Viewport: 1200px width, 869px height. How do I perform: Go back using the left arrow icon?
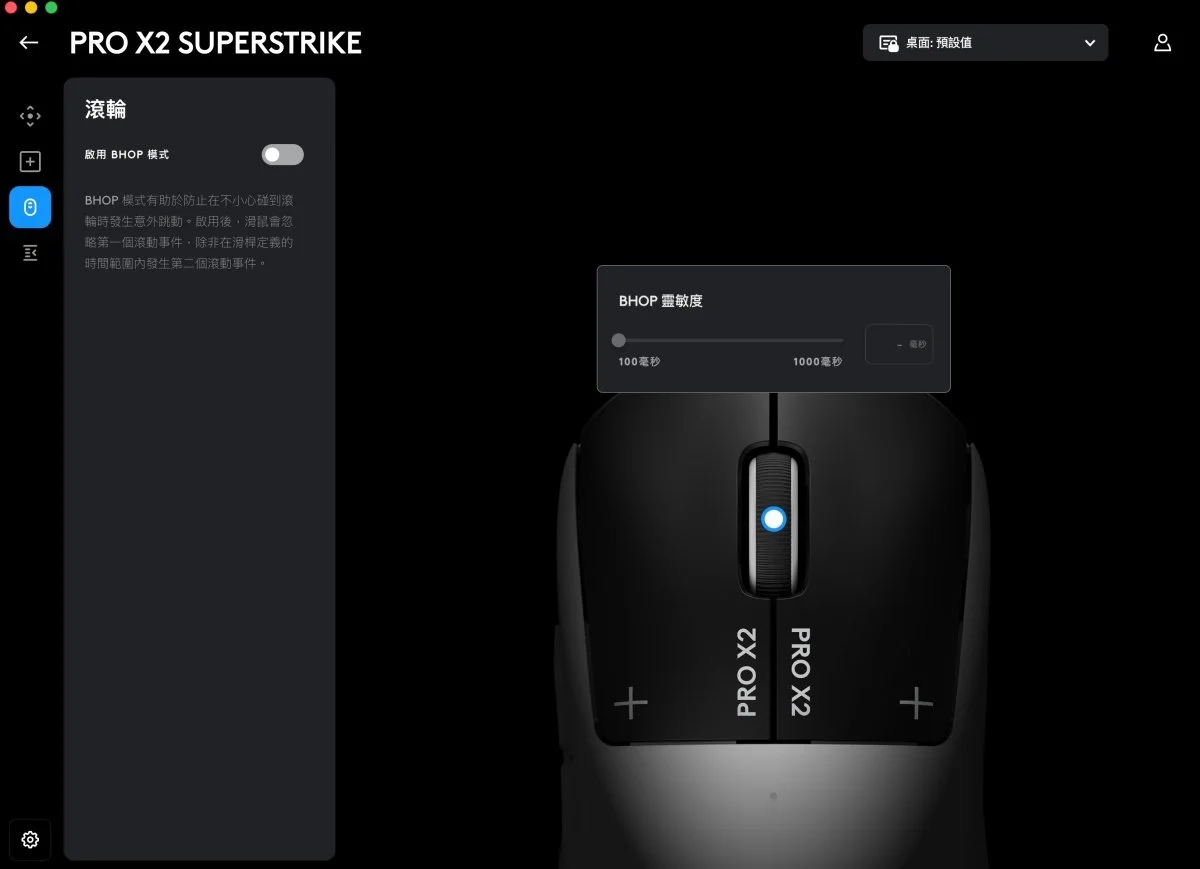click(29, 43)
